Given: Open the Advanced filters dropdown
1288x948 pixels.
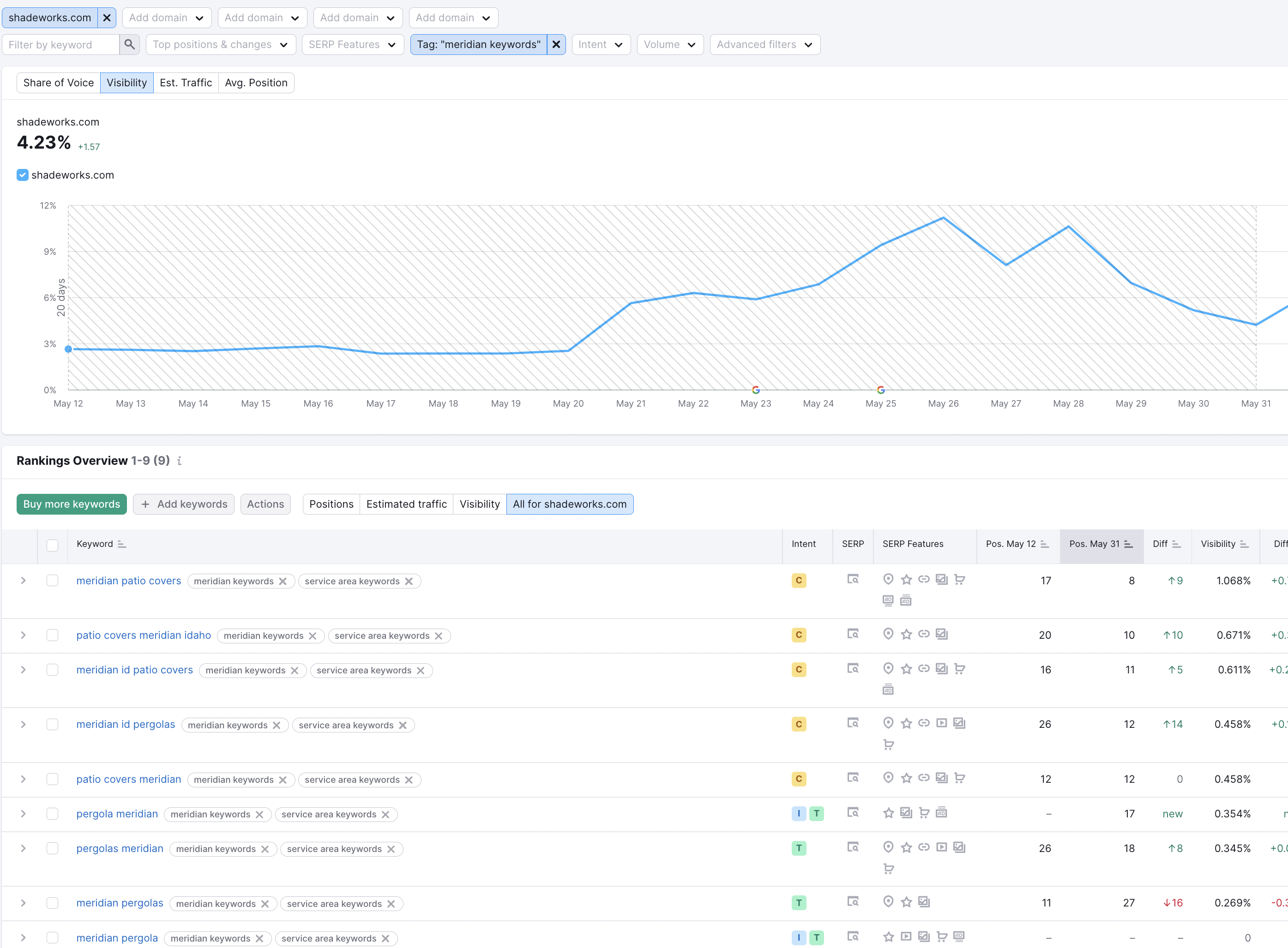Looking at the screenshot, I should click(765, 44).
